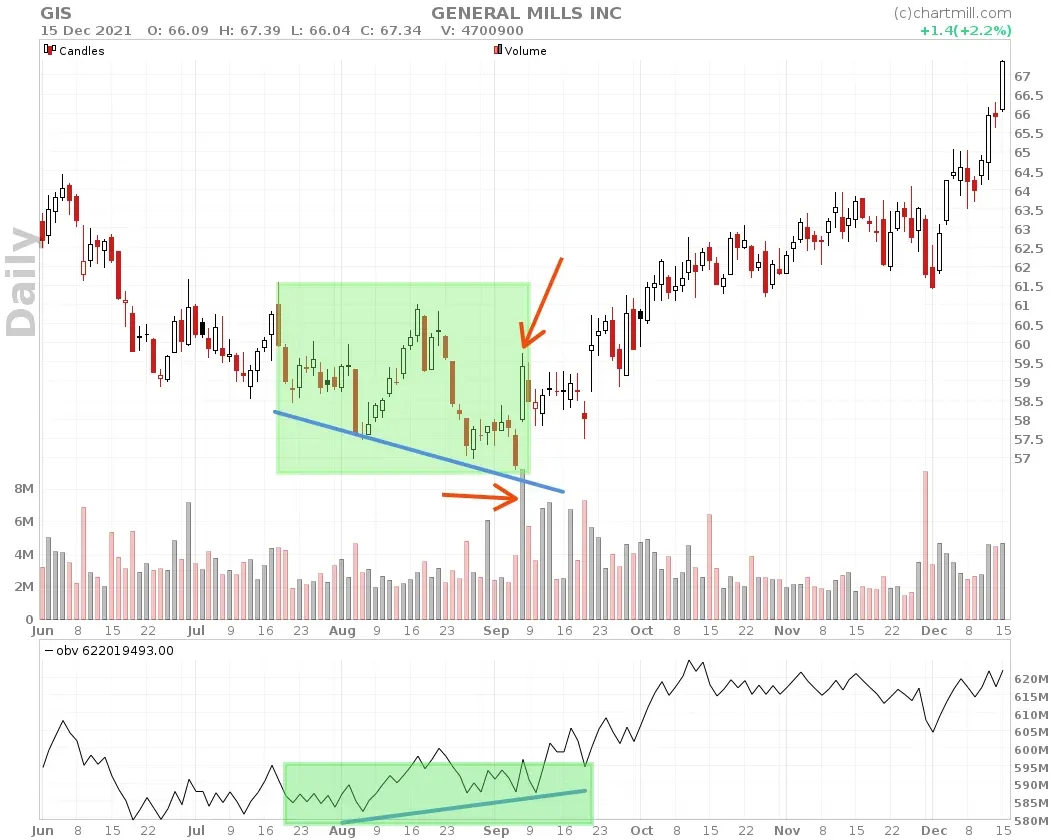Image resolution: width=1051 pixels, height=840 pixels.
Task: Click the close price C: 67.34
Action: (x=391, y=31)
